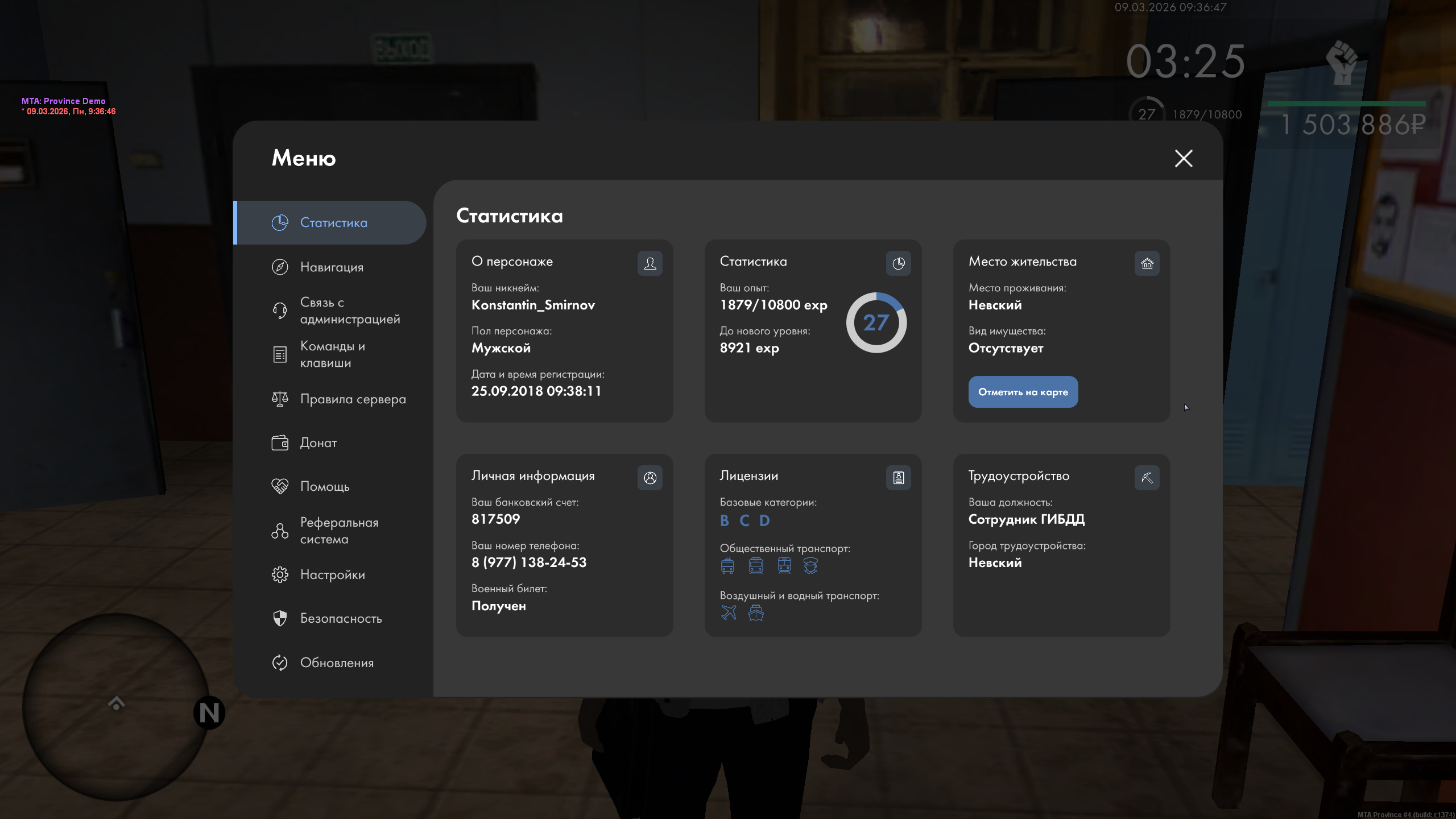Open the Донат section
The image size is (1456, 819).
[x=318, y=442]
